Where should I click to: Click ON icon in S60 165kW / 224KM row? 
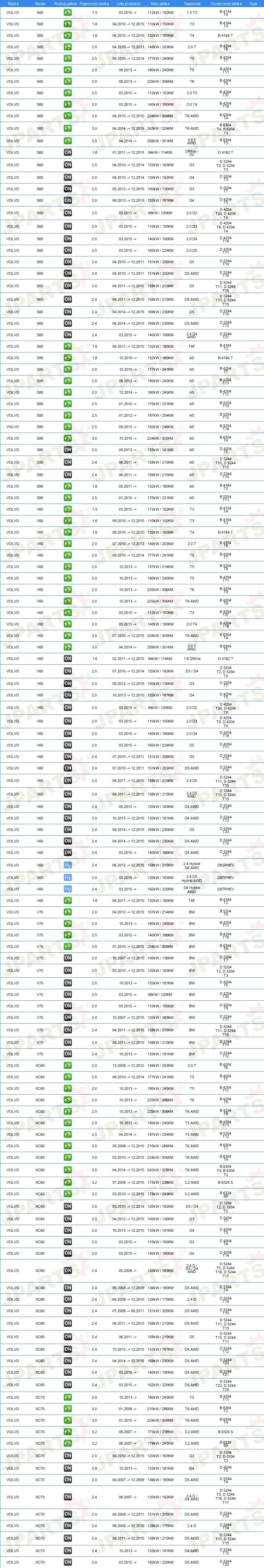pyautogui.click(x=68, y=250)
